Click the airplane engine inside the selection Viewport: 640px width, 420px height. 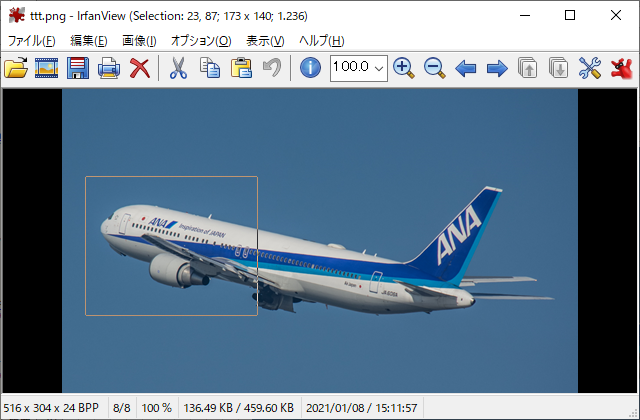point(178,271)
